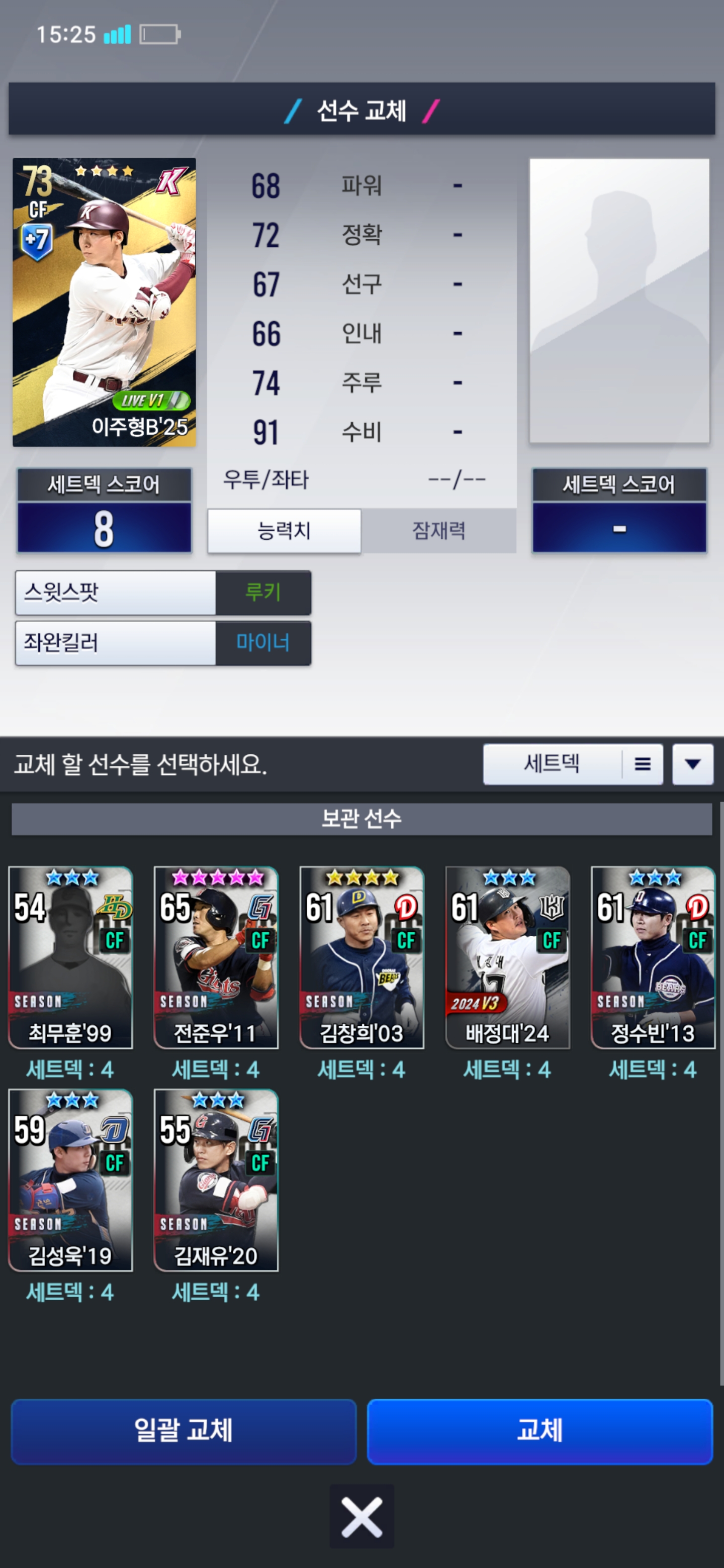Tap the +7 upgrade shield badge
The width and height of the screenshot is (724, 1568).
pos(37,242)
